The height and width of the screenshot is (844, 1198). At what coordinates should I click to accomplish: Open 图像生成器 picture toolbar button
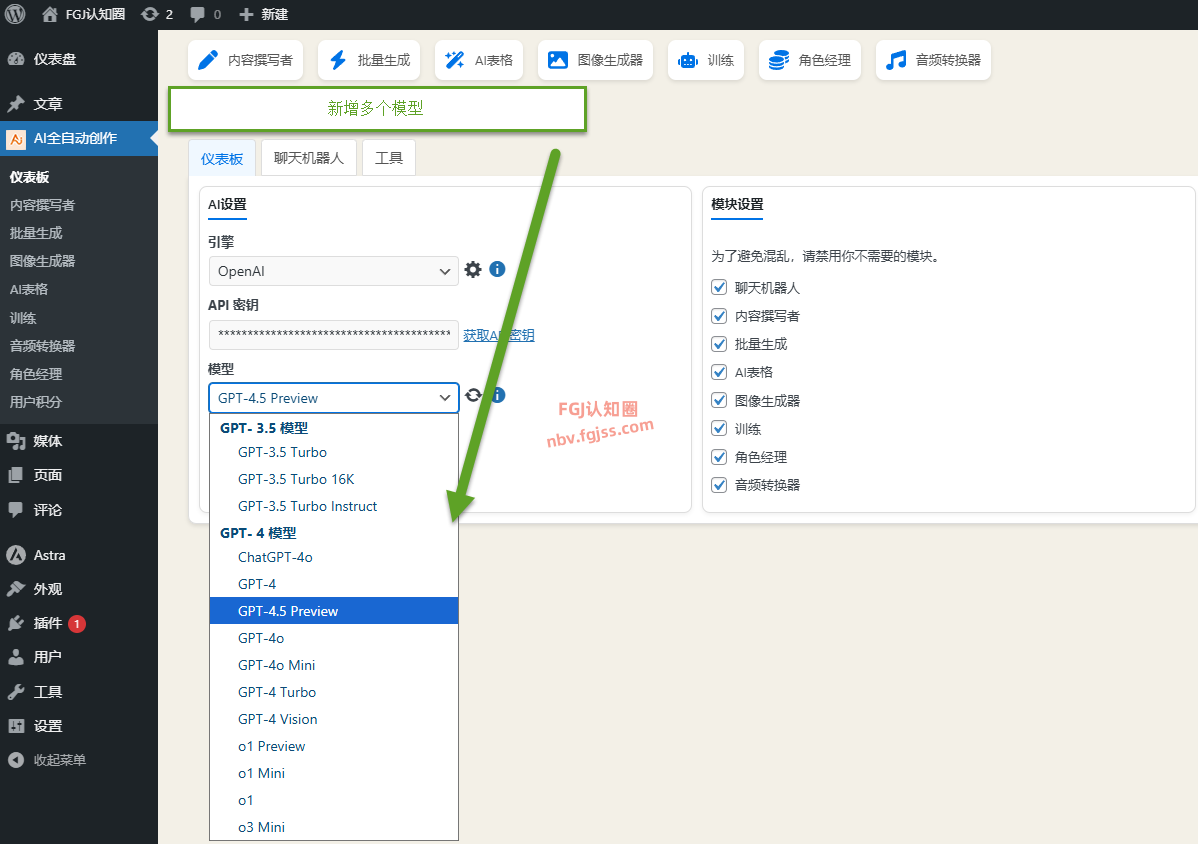point(595,60)
